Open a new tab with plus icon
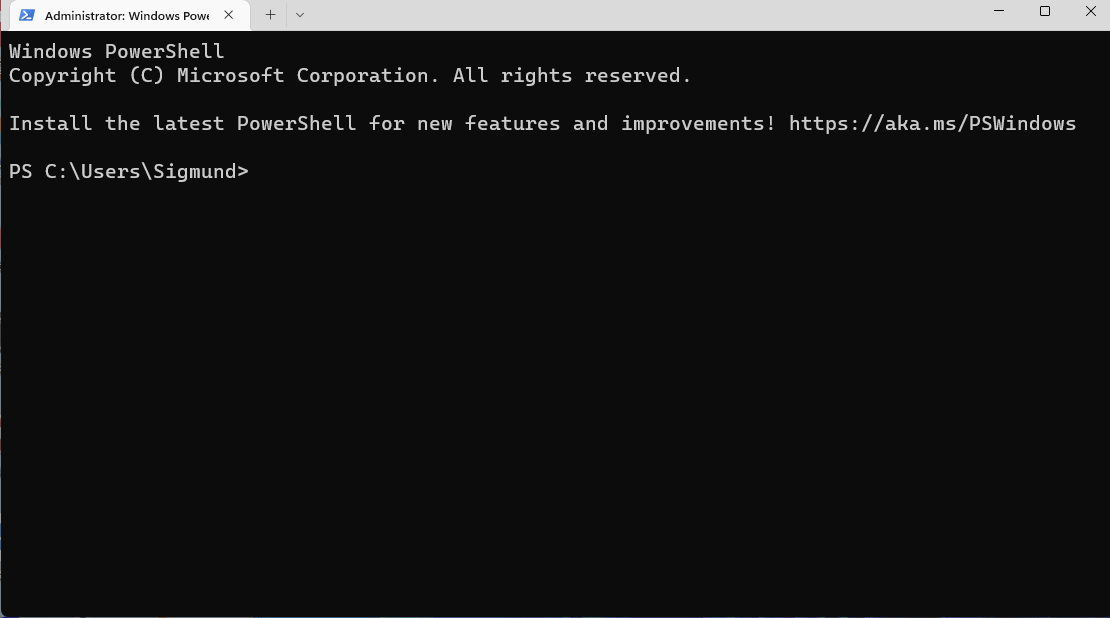Viewport: 1110px width, 618px height. [x=270, y=15]
